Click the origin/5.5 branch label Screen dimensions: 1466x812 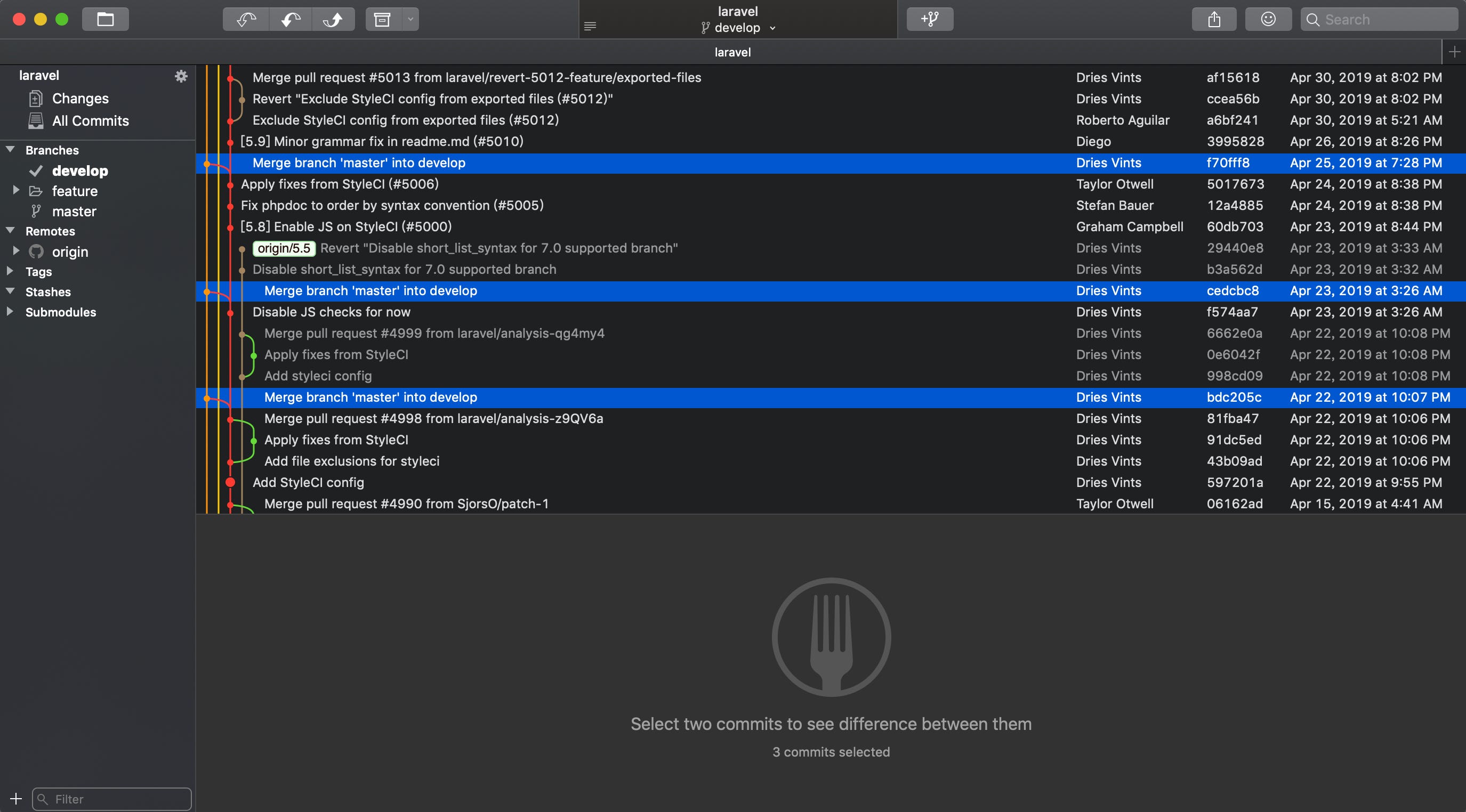click(284, 248)
